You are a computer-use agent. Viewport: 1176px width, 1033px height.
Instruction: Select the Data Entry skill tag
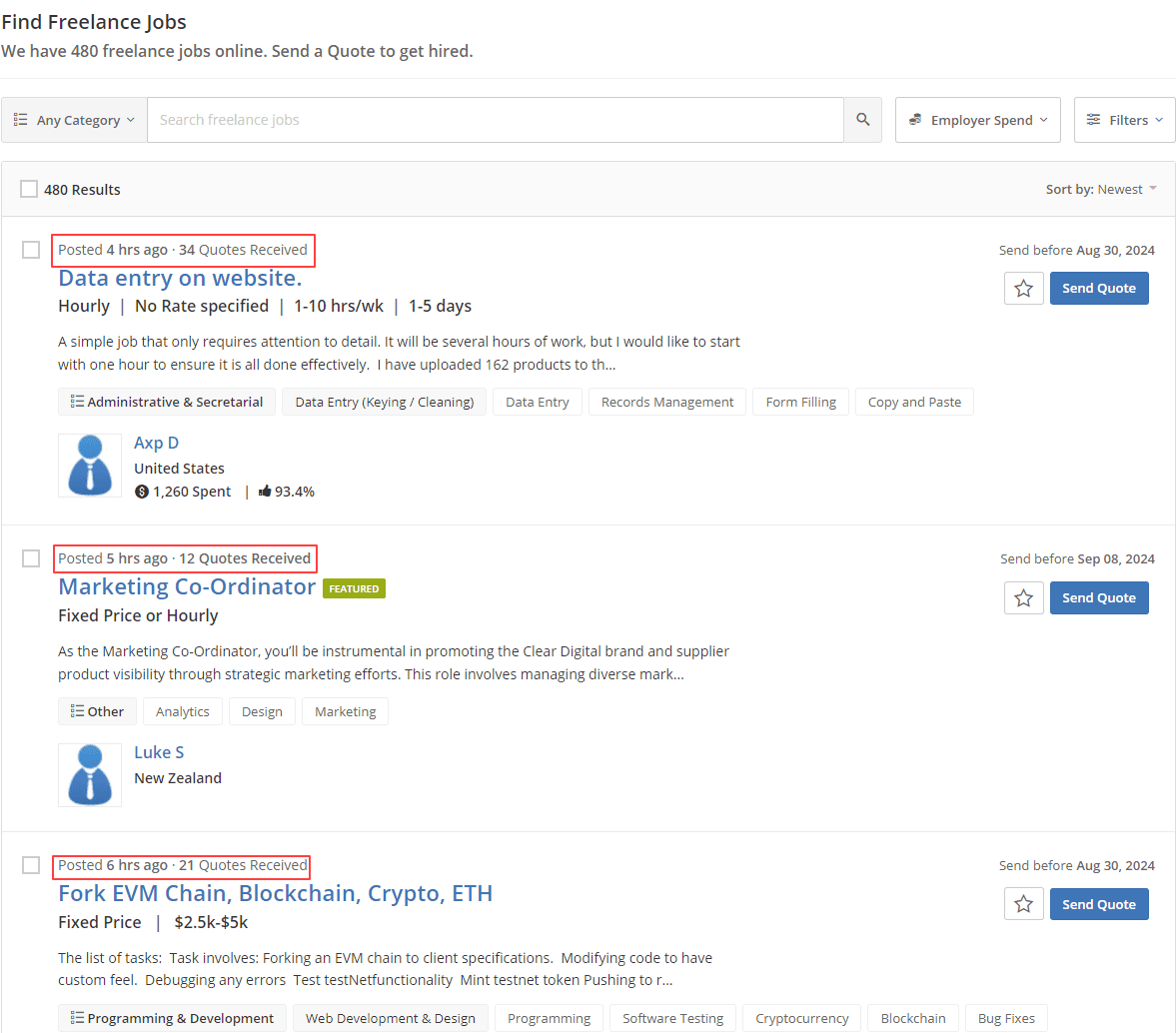pos(537,402)
